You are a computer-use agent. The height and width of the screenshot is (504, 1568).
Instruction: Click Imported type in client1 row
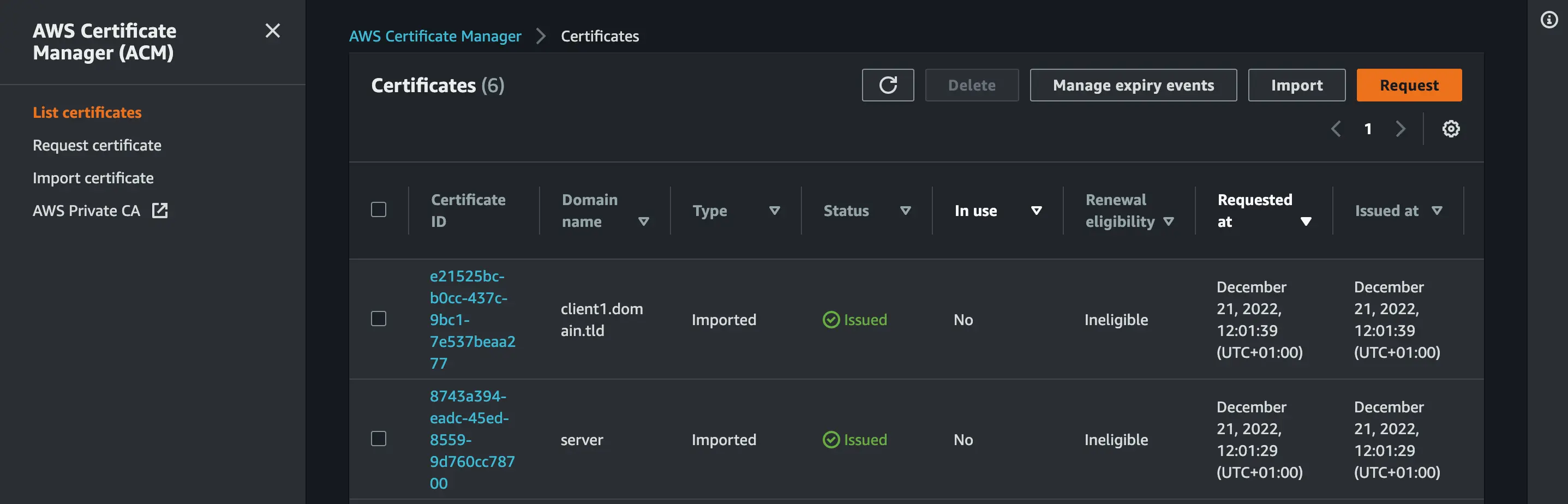click(724, 320)
